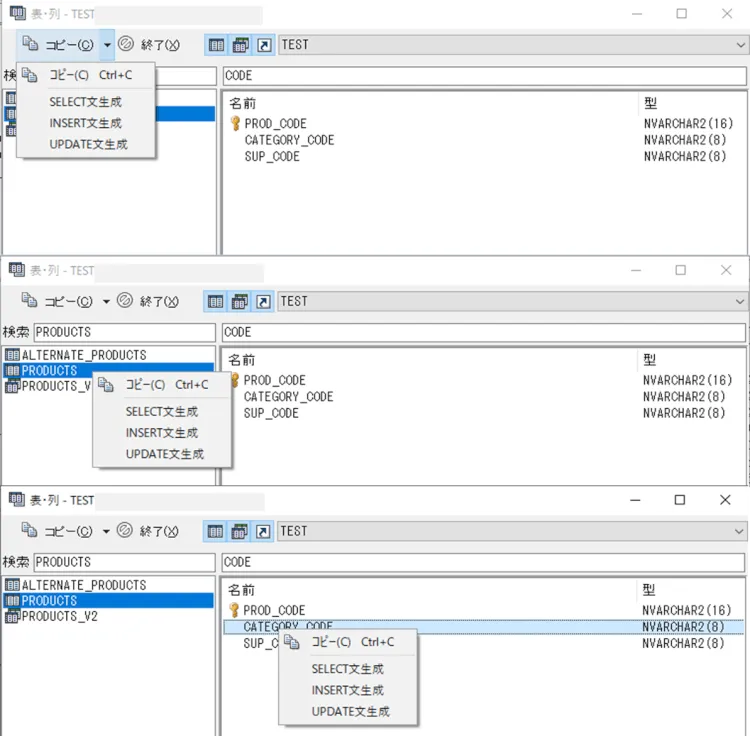Click the CODE column search field in the top window

point(485,76)
